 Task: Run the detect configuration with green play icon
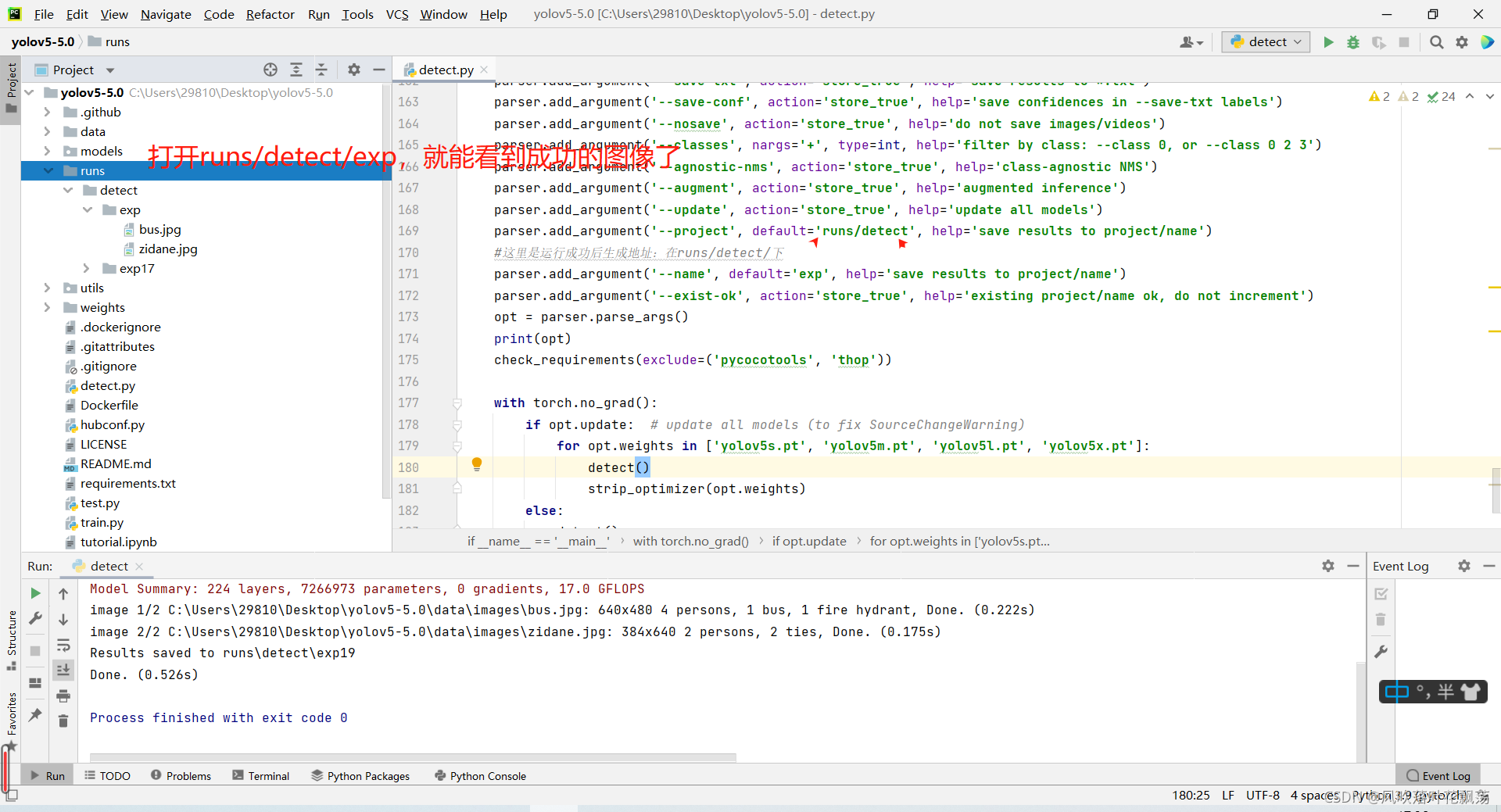(x=1328, y=42)
